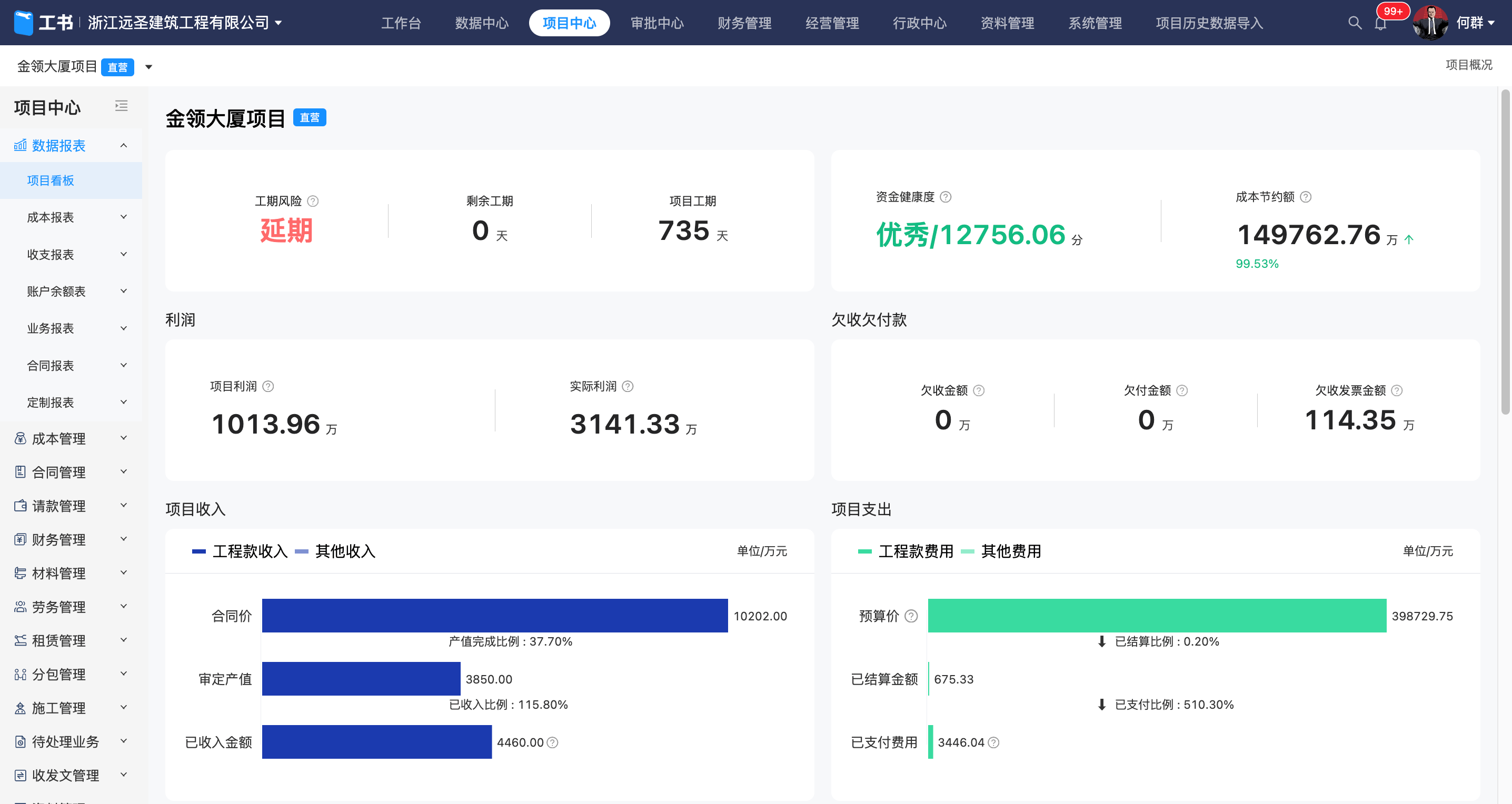Click the 收发文管理 sidebar icon

coord(20,775)
